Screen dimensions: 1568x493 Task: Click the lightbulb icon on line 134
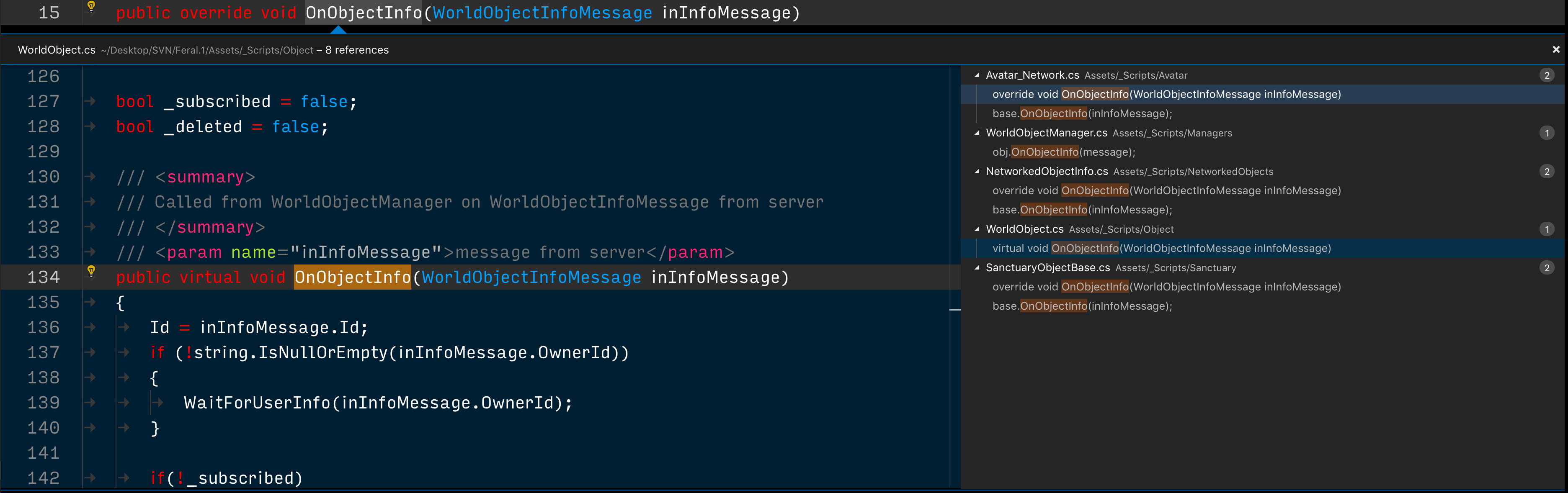pos(91,271)
